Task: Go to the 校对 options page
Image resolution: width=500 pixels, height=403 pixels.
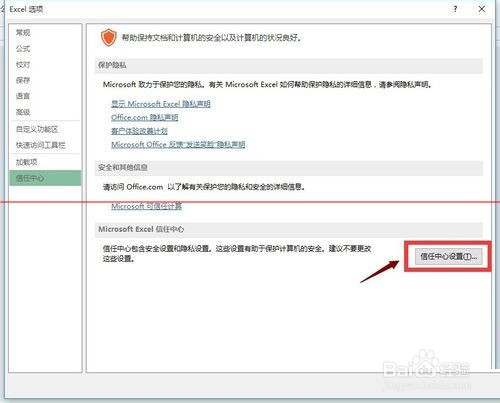Action: pyautogui.click(x=23, y=65)
